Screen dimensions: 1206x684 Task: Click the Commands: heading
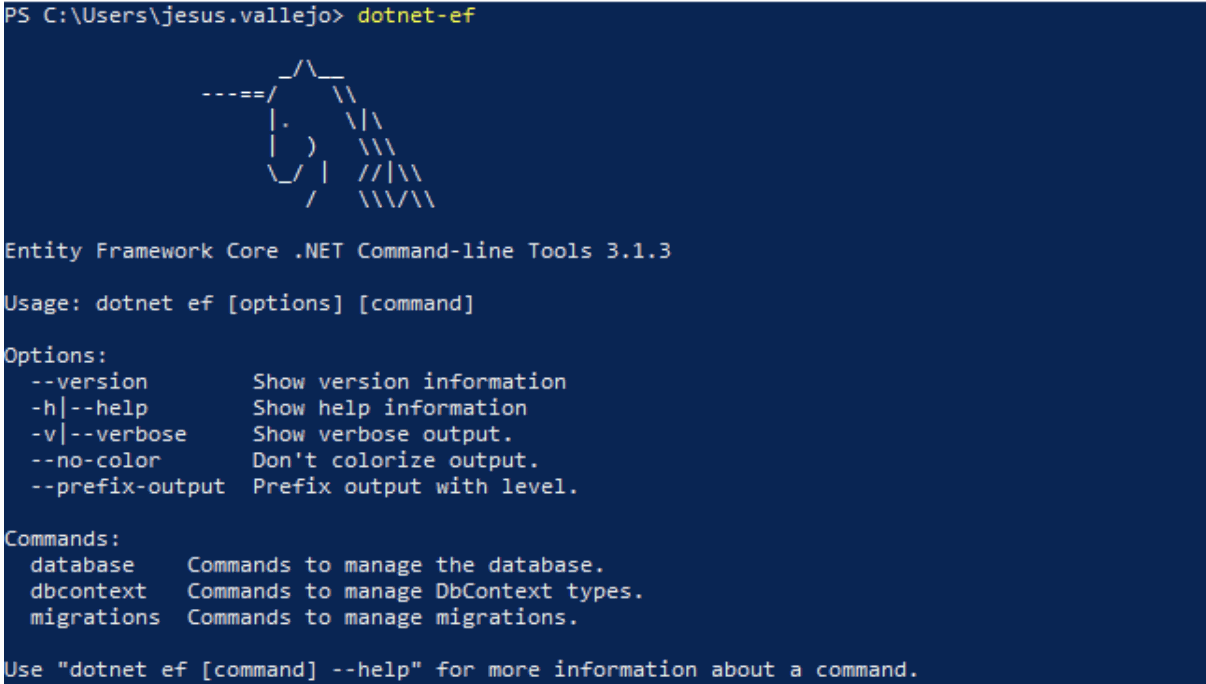[x=62, y=539]
